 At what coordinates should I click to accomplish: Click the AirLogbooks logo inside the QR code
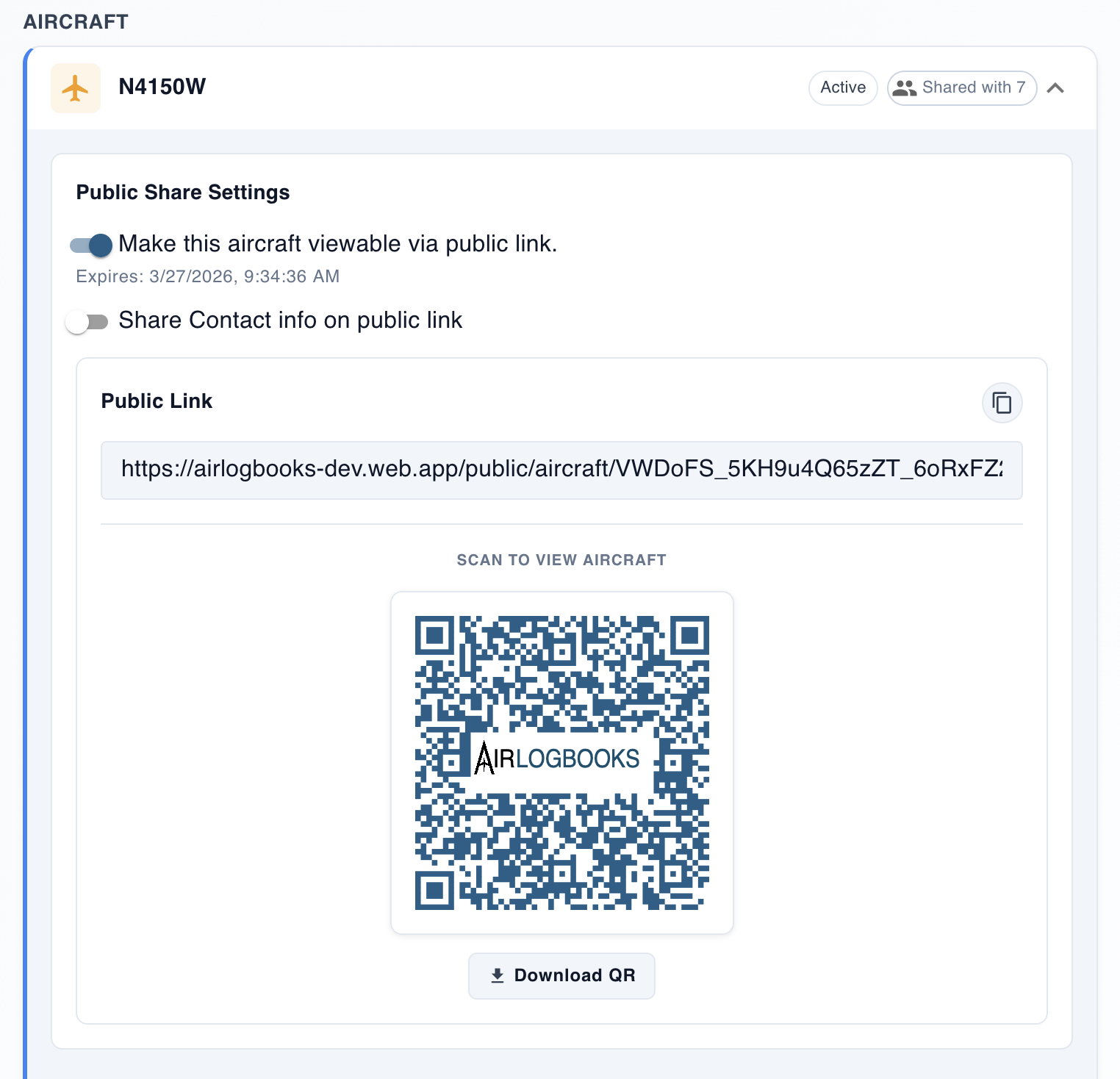tap(560, 758)
